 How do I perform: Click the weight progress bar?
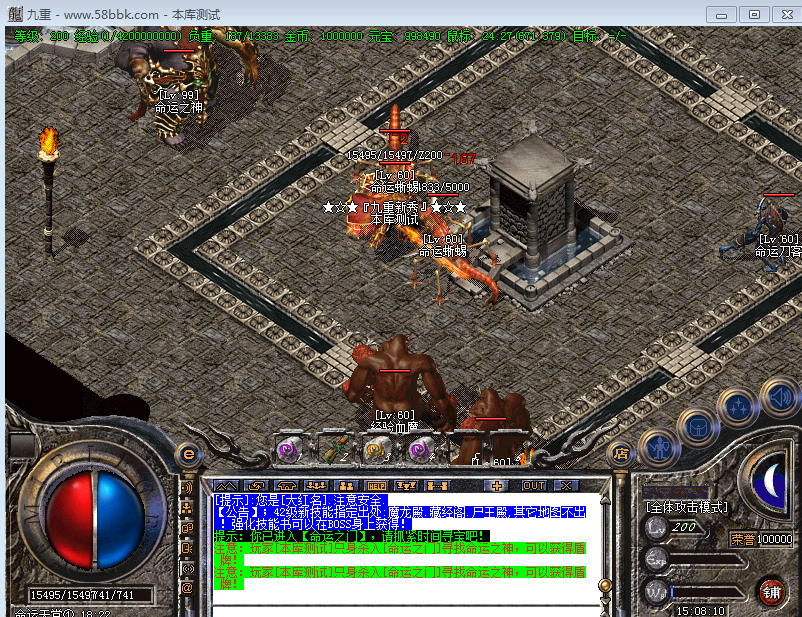tap(707, 592)
